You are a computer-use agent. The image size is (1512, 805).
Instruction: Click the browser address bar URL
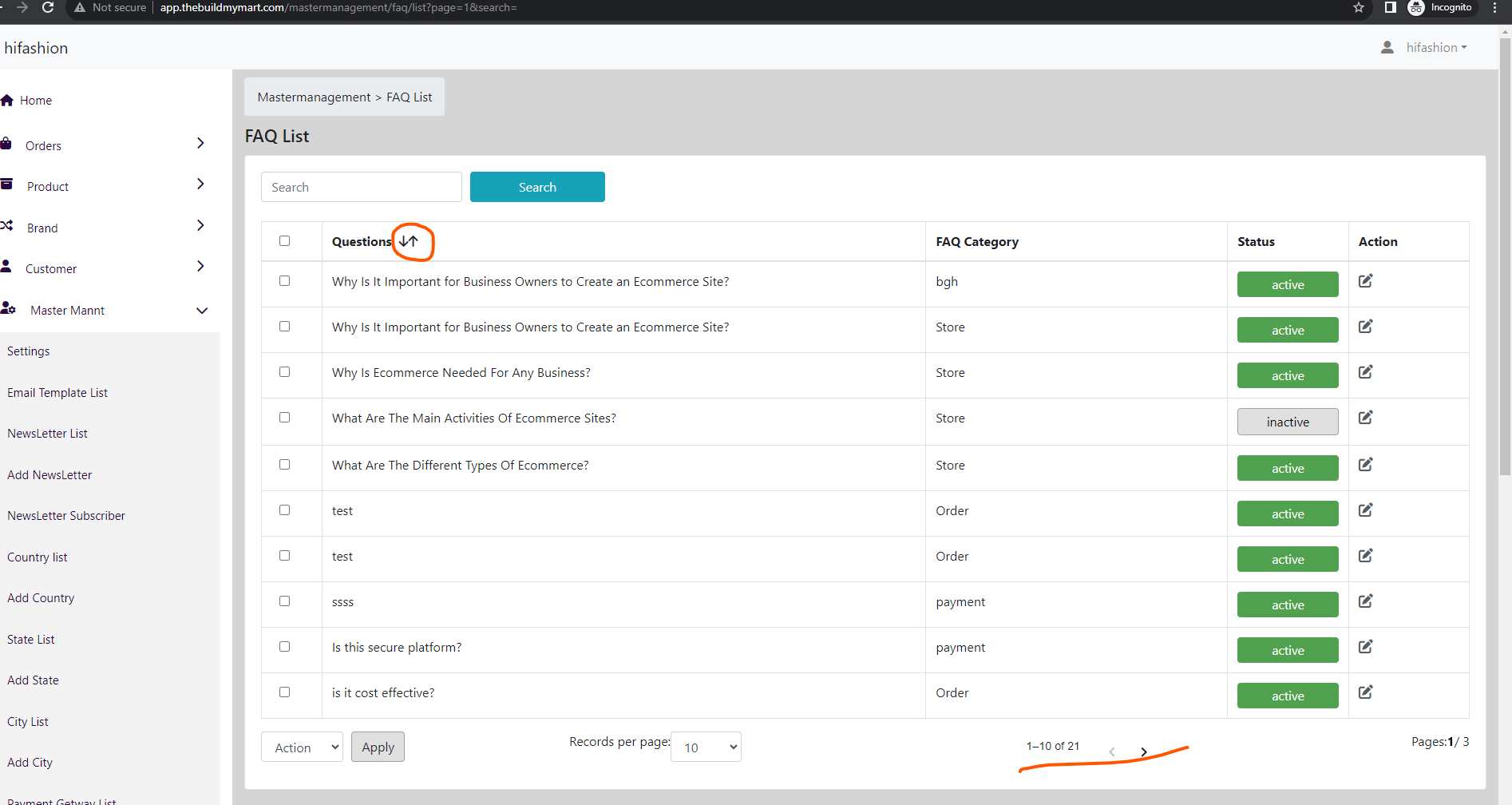[338, 7]
